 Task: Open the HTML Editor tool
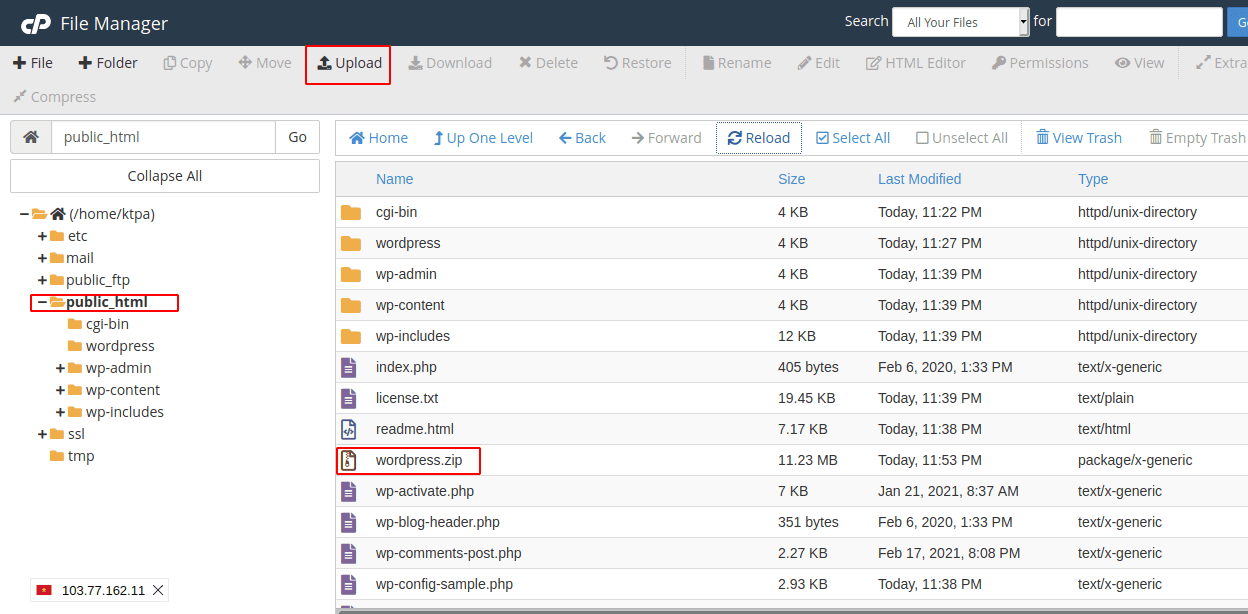click(916, 63)
